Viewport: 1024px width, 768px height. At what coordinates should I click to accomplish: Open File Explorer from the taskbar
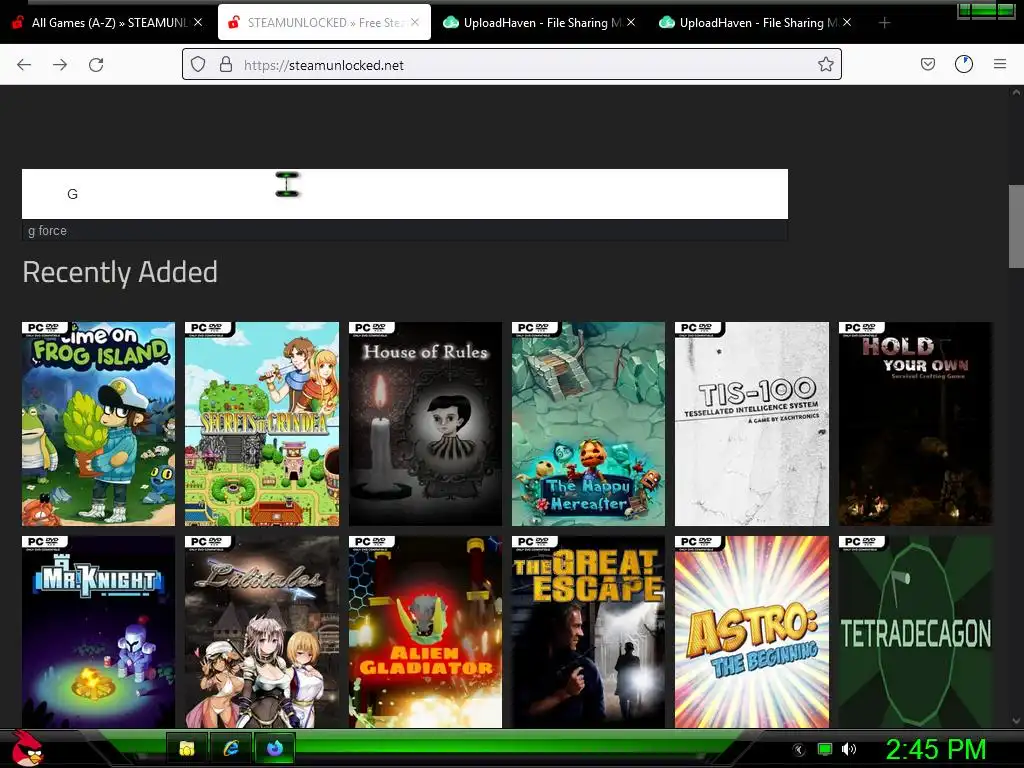tap(187, 748)
